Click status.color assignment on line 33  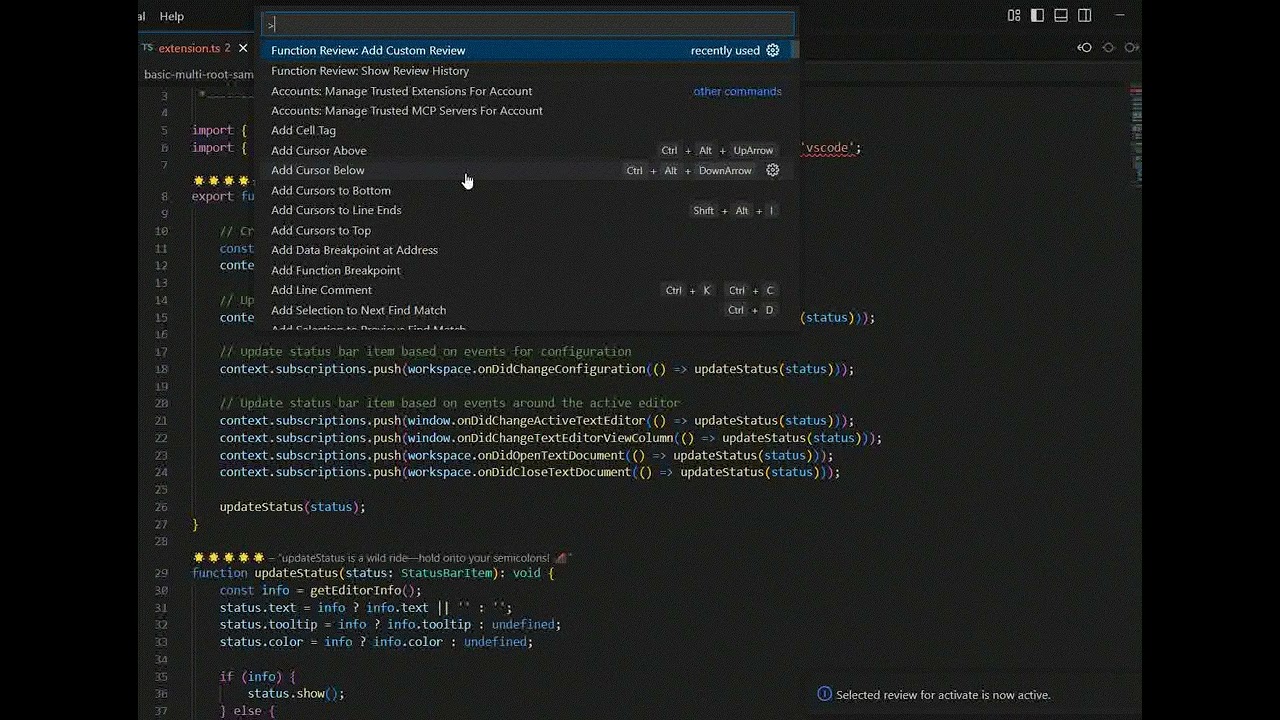pyautogui.click(x=376, y=641)
